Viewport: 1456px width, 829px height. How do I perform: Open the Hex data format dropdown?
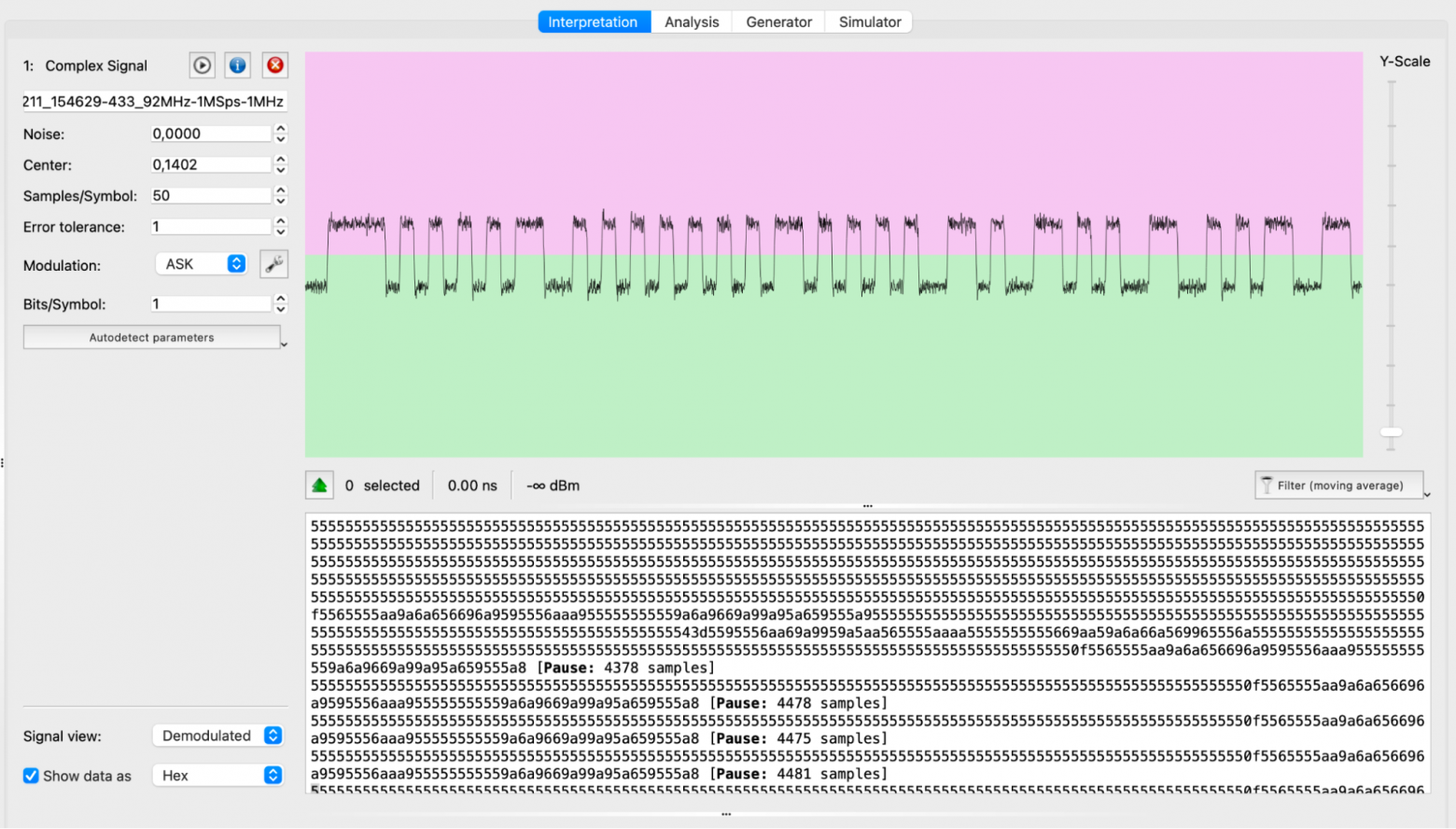pos(217,776)
